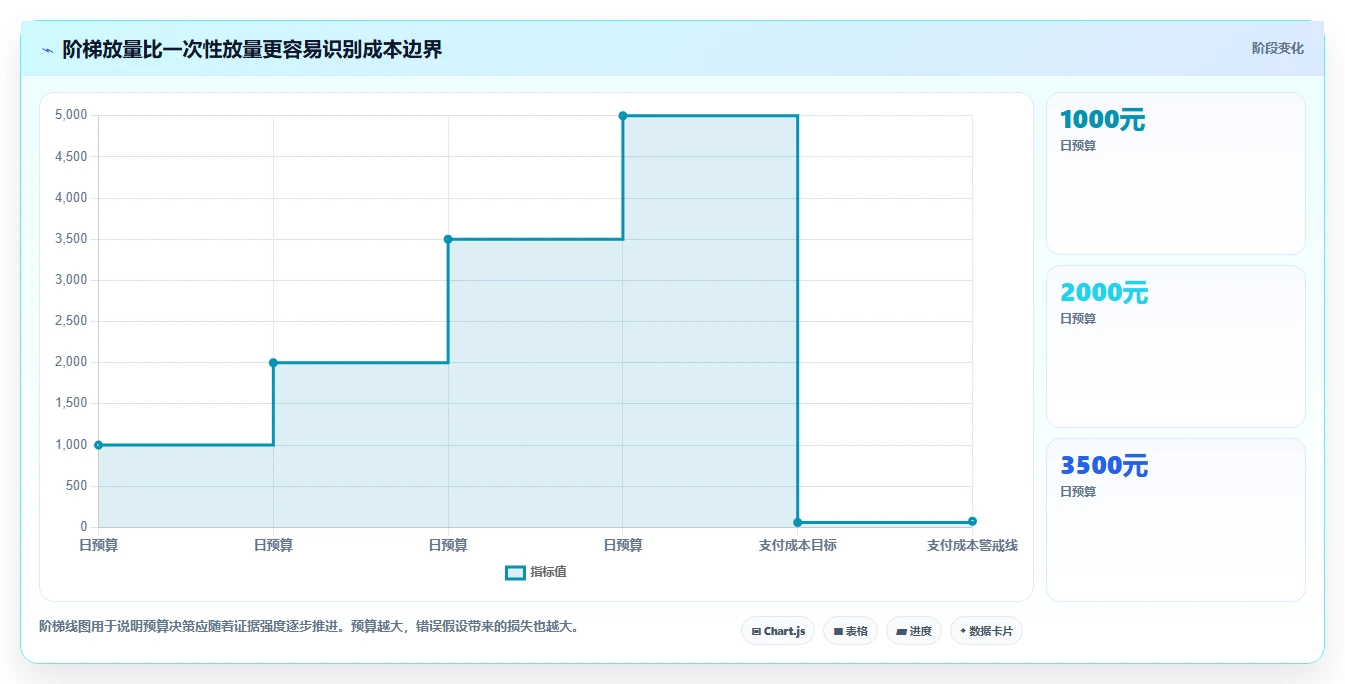Click the 3500元 card value
Viewport: 1345px width, 684px height.
tap(1104, 466)
